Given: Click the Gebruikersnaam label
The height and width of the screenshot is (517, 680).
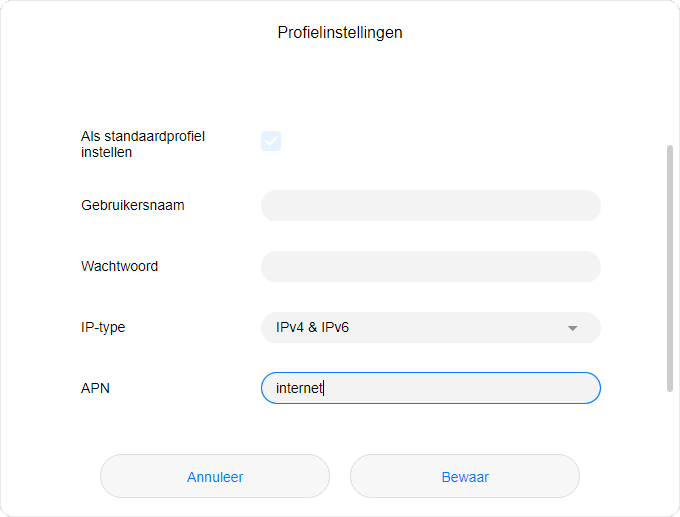Looking at the screenshot, I should 133,206.
